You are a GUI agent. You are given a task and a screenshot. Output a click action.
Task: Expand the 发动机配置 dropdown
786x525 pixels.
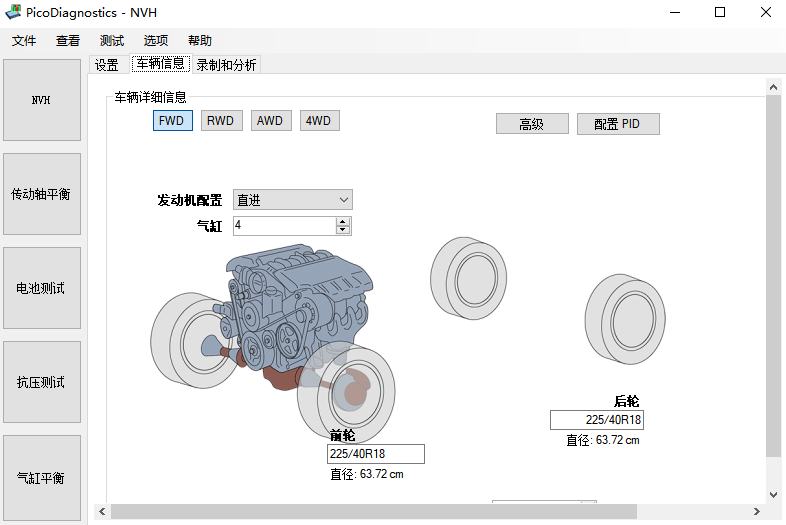(293, 200)
